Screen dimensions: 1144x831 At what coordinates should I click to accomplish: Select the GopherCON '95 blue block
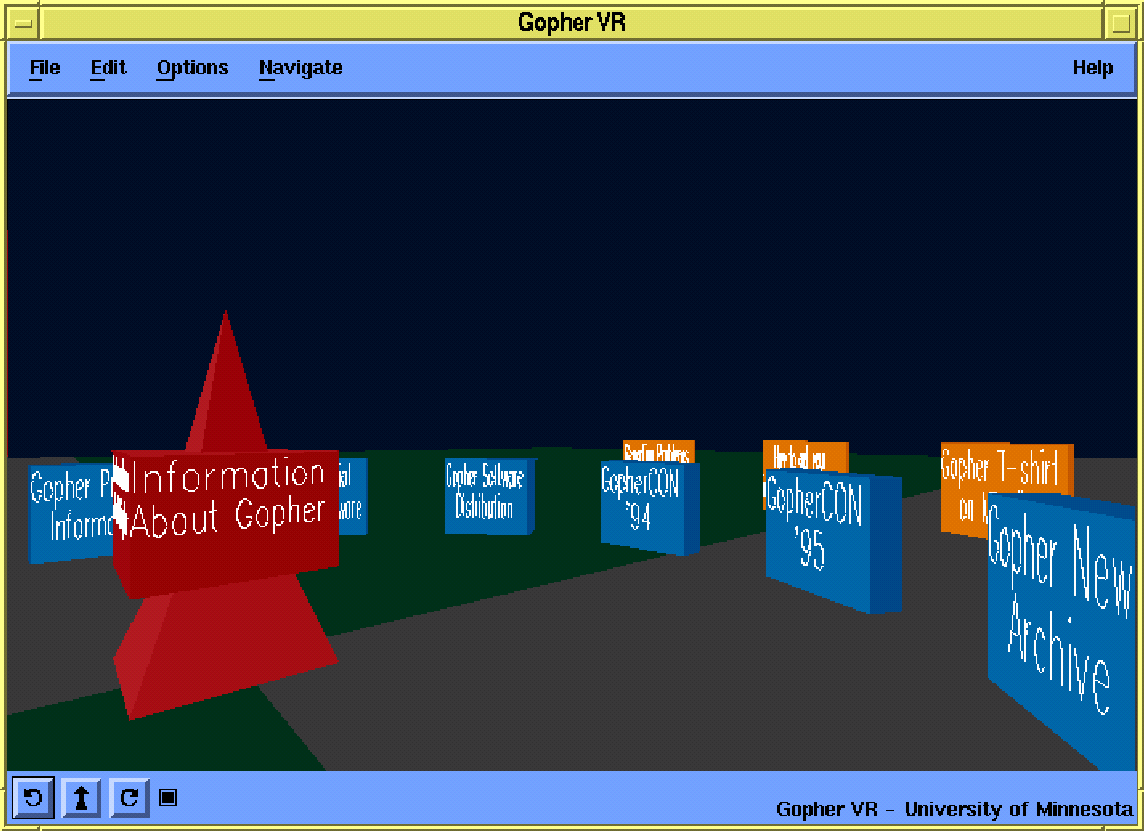click(833, 540)
